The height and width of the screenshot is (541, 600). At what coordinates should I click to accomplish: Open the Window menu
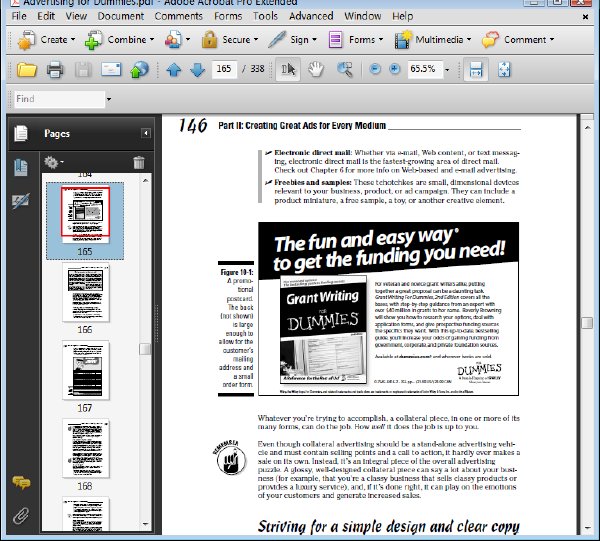pyautogui.click(x=363, y=16)
